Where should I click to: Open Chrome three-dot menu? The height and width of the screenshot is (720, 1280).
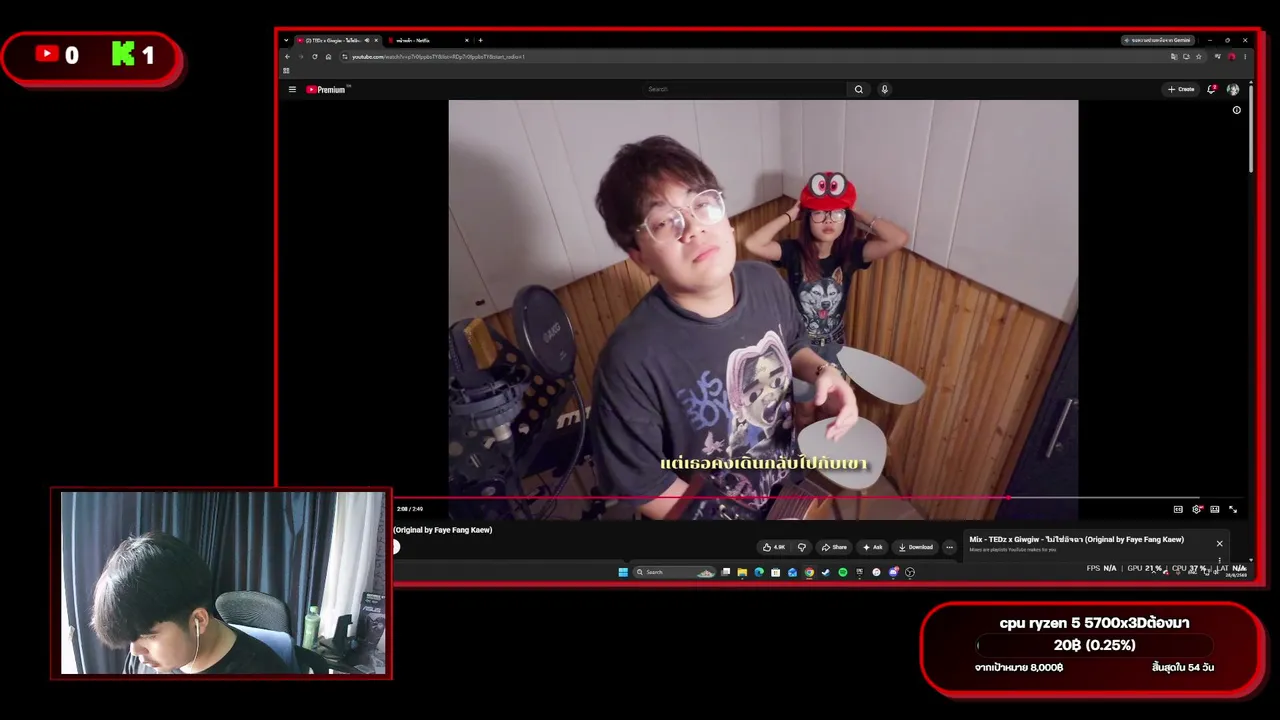click(x=1245, y=57)
